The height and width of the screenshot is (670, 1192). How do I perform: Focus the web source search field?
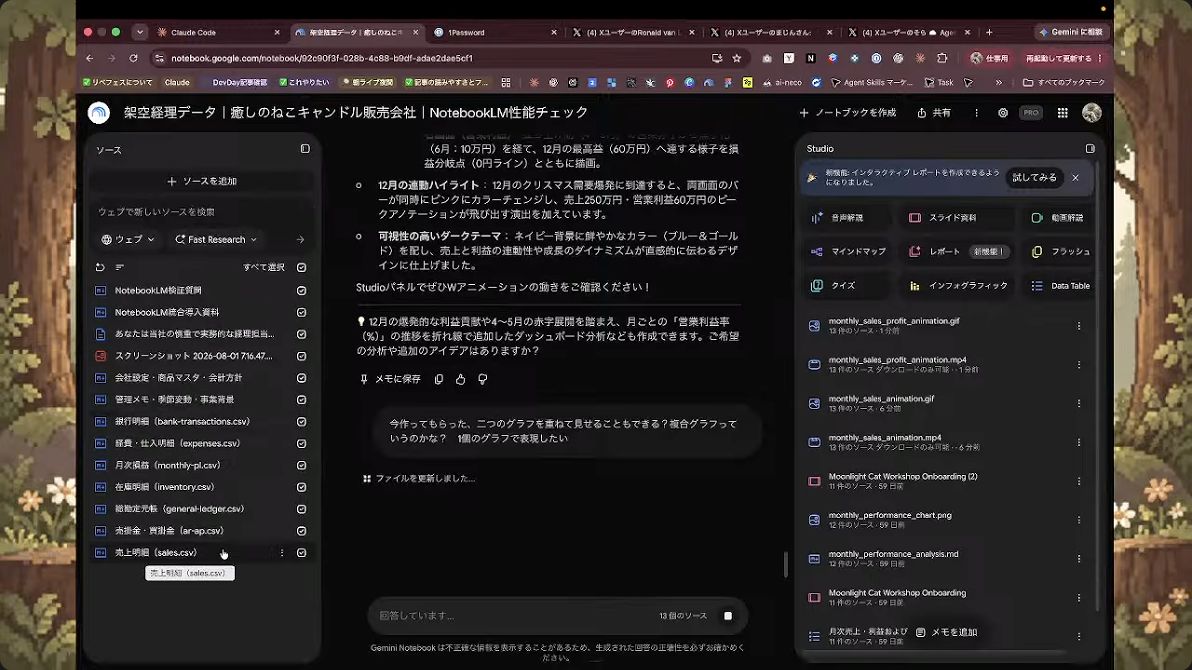pos(202,211)
